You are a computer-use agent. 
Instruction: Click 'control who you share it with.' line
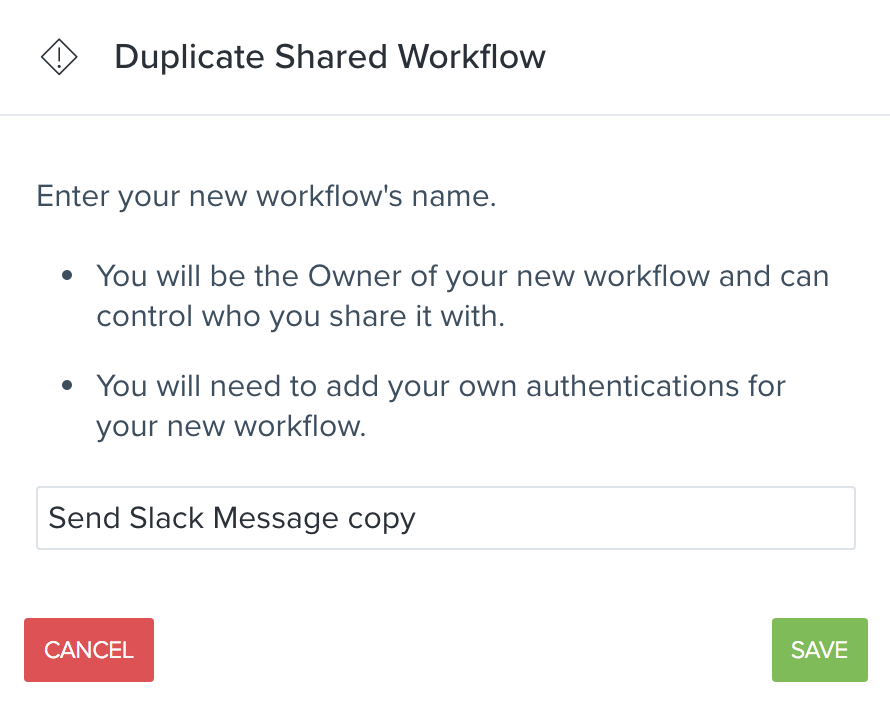click(x=300, y=316)
